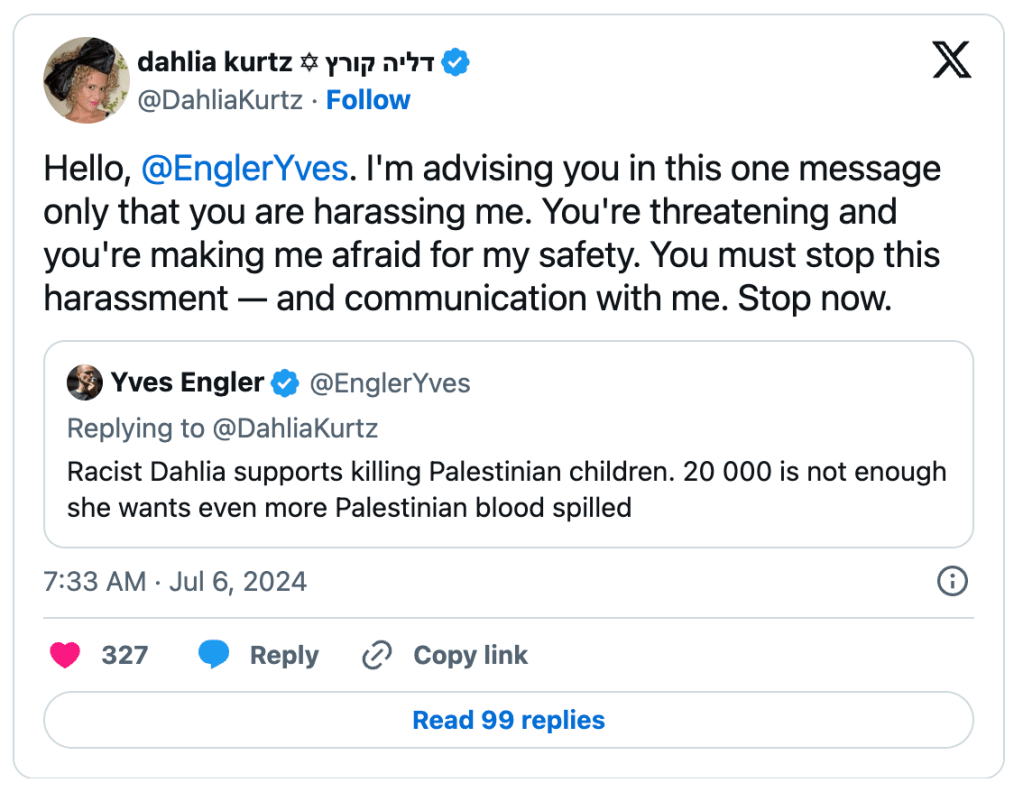Click the blue reply bubble icon
This screenshot has width=1023, height=792.
coord(214,655)
